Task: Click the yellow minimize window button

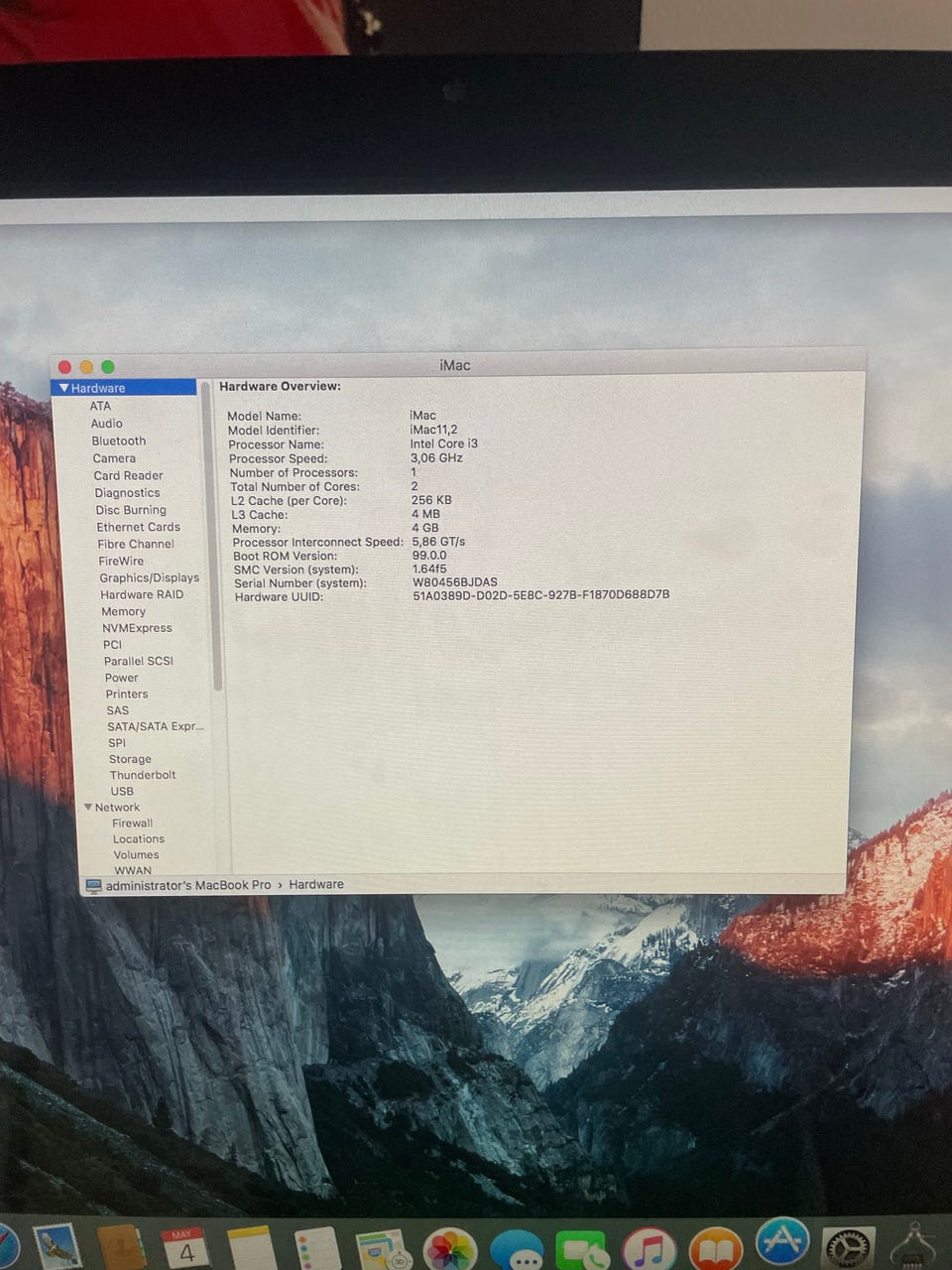Action: pyautogui.click(x=86, y=366)
